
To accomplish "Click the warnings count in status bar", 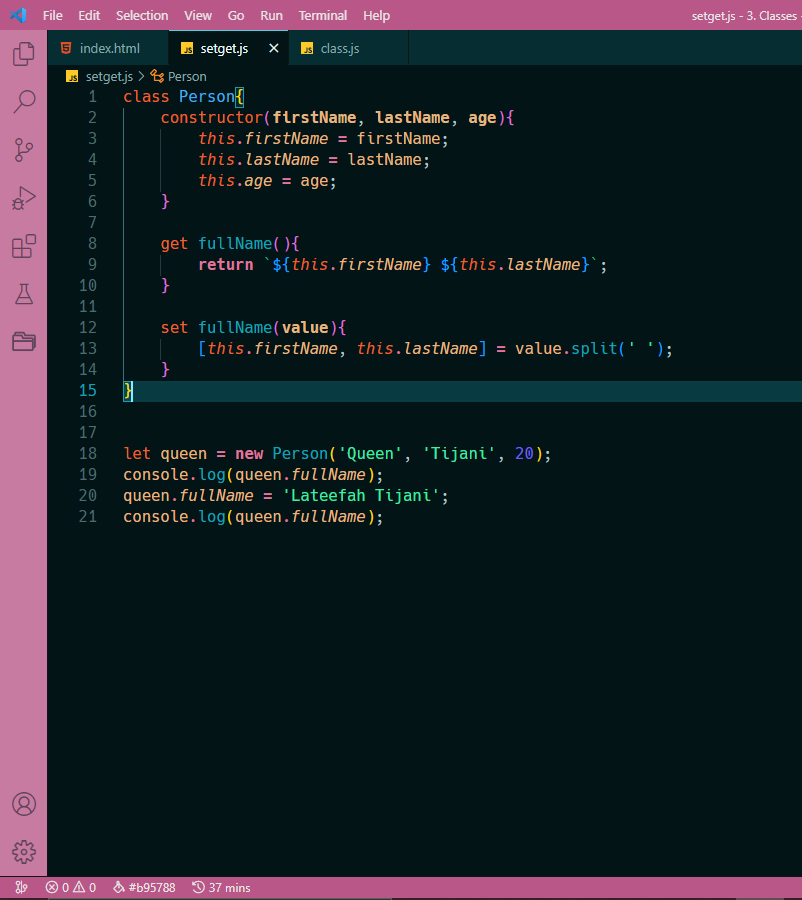I will [x=84, y=887].
